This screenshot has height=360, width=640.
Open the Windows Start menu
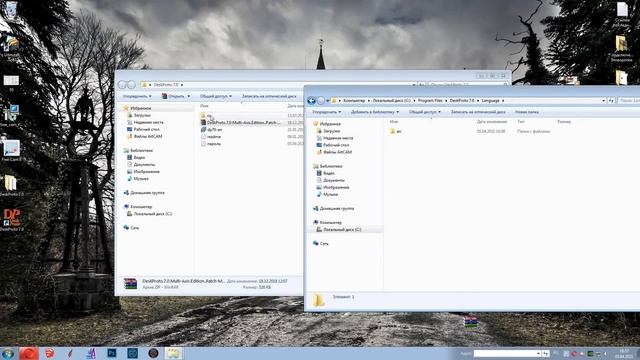pyautogui.click(x=8, y=353)
